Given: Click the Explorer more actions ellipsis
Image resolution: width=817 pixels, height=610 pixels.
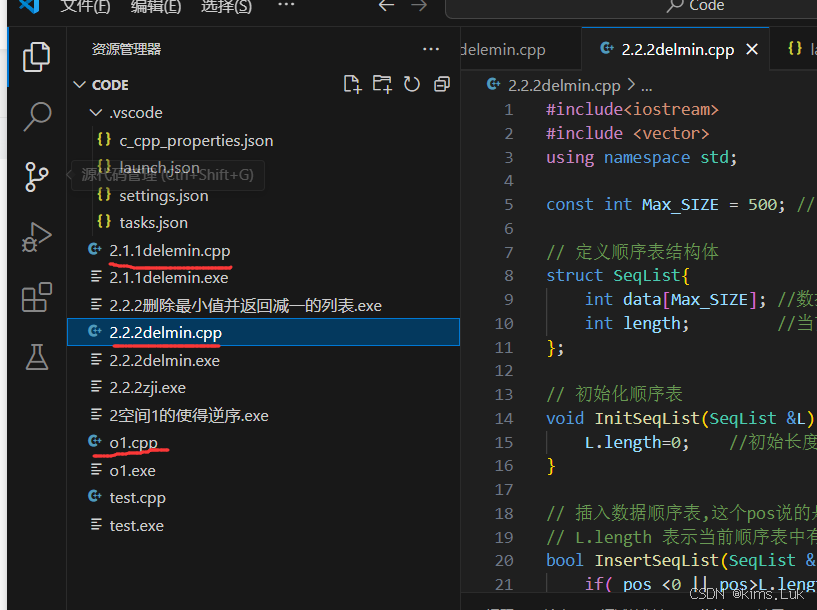Looking at the screenshot, I should [431, 48].
